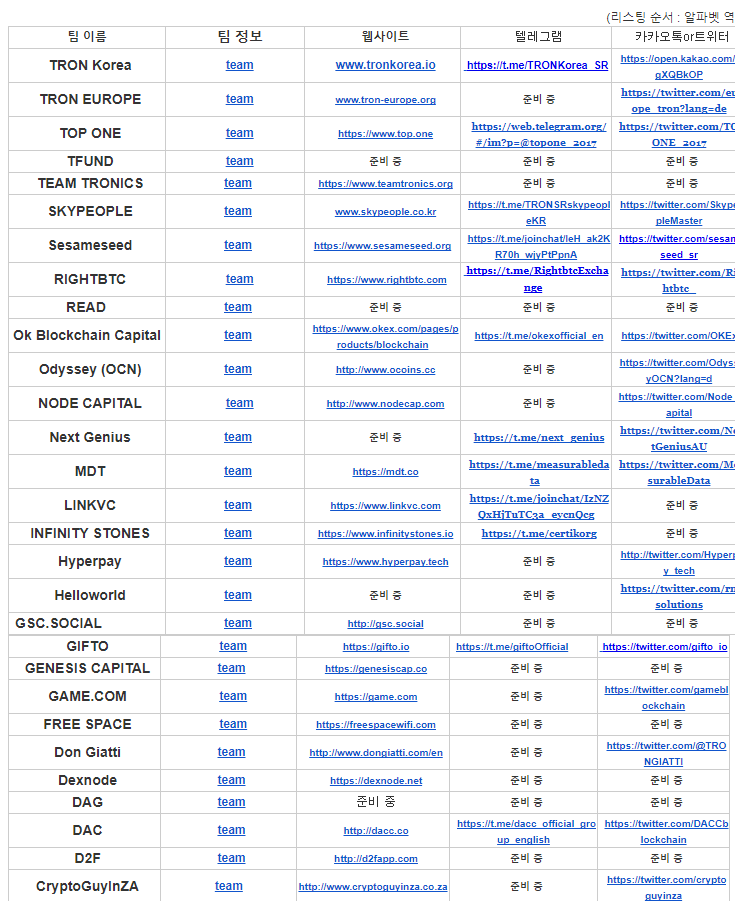Open TOP ONE web.telegram.org link
The width and height of the screenshot is (735, 901).
coord(538,134)
